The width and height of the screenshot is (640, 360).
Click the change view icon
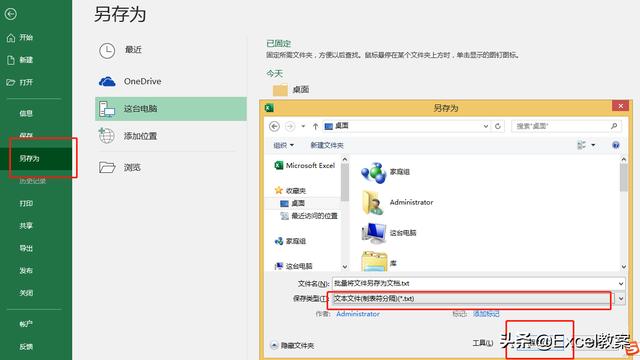582,145
